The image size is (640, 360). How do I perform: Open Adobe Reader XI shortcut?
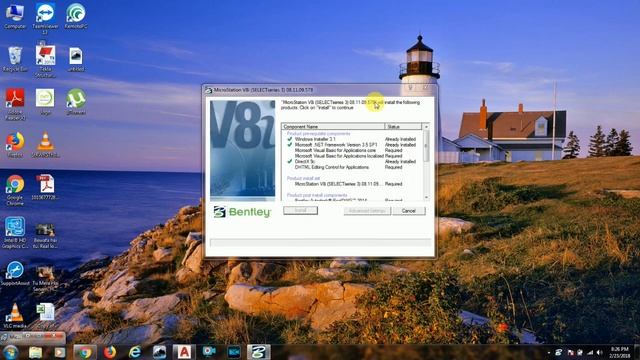(15, 104)
